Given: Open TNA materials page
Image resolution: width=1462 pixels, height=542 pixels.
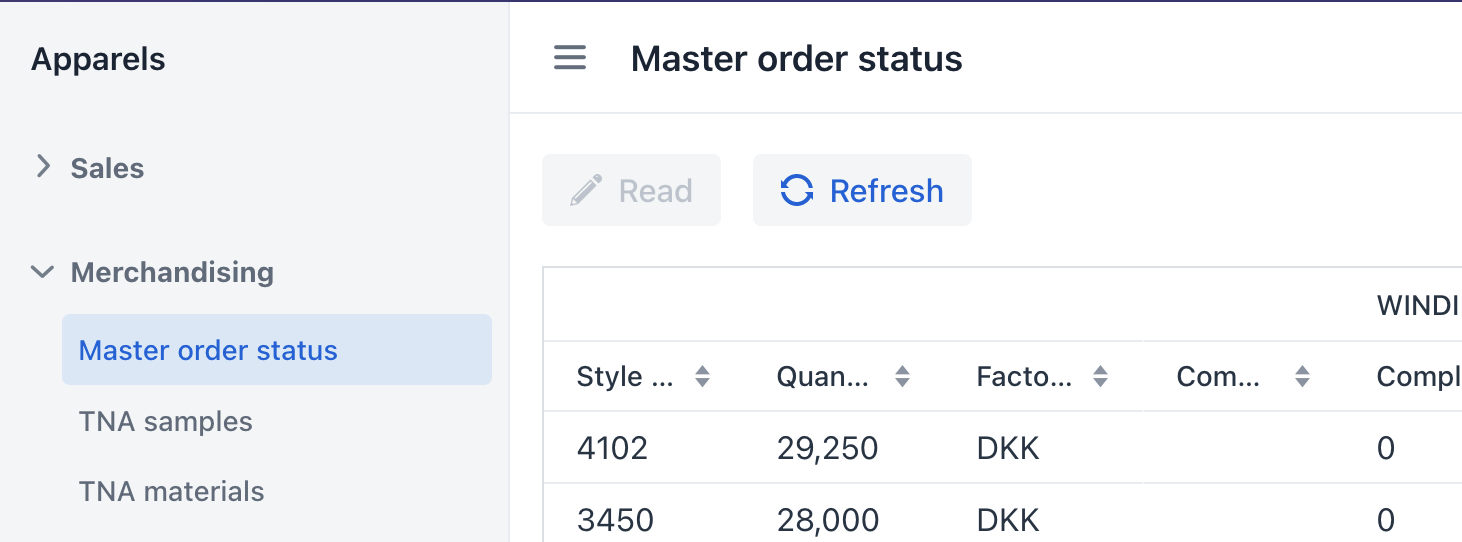Looking at the screenshot, I should tap(172, 491).
